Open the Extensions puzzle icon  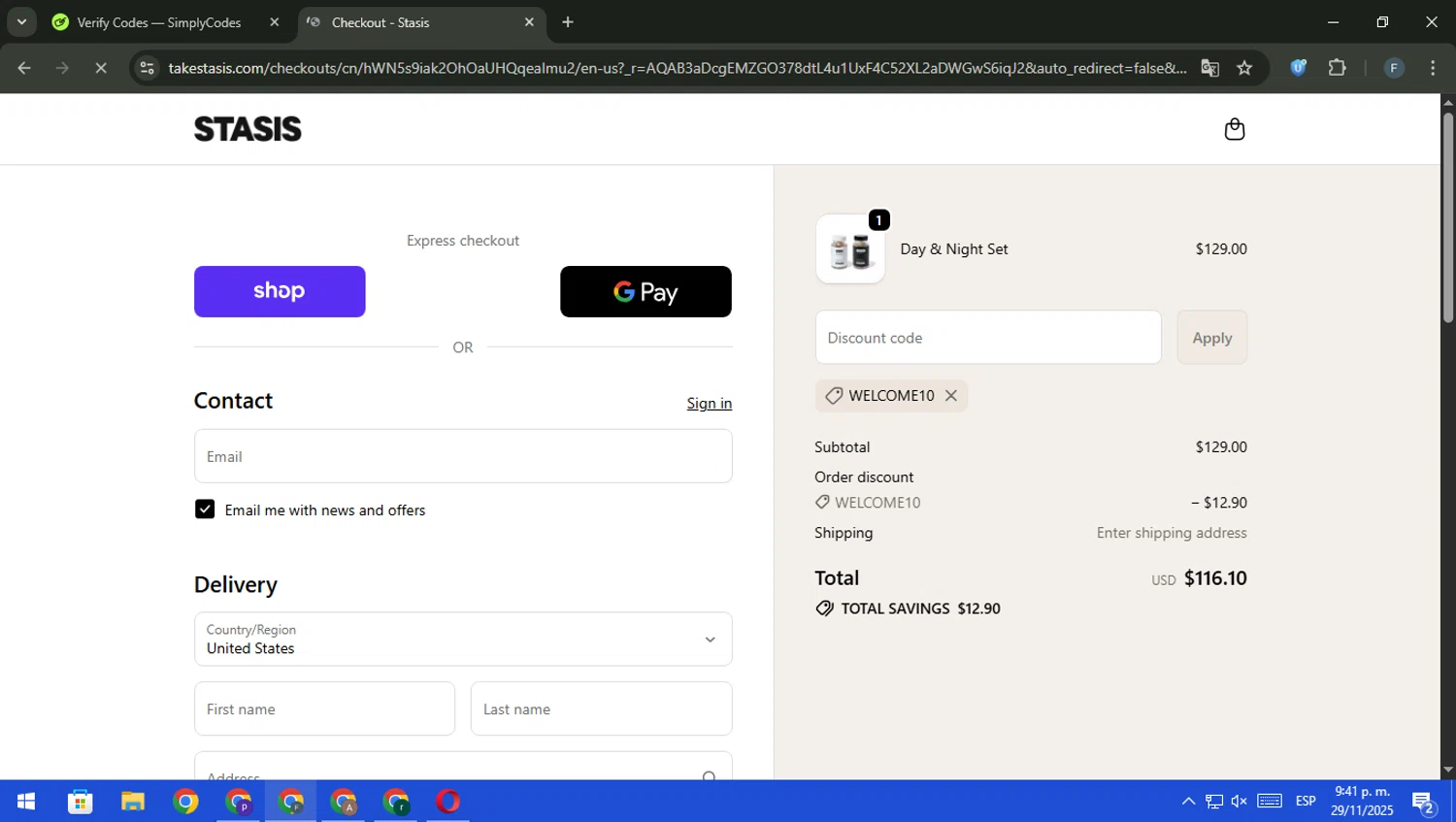[x=1338, y=68]
